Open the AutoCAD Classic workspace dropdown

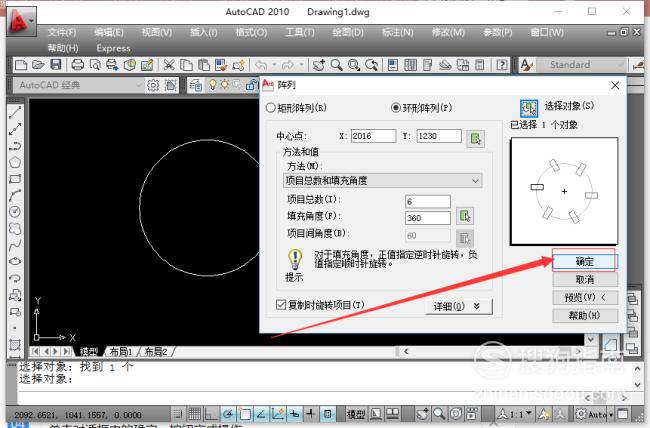pyautogui.click(x=78, y=85)
